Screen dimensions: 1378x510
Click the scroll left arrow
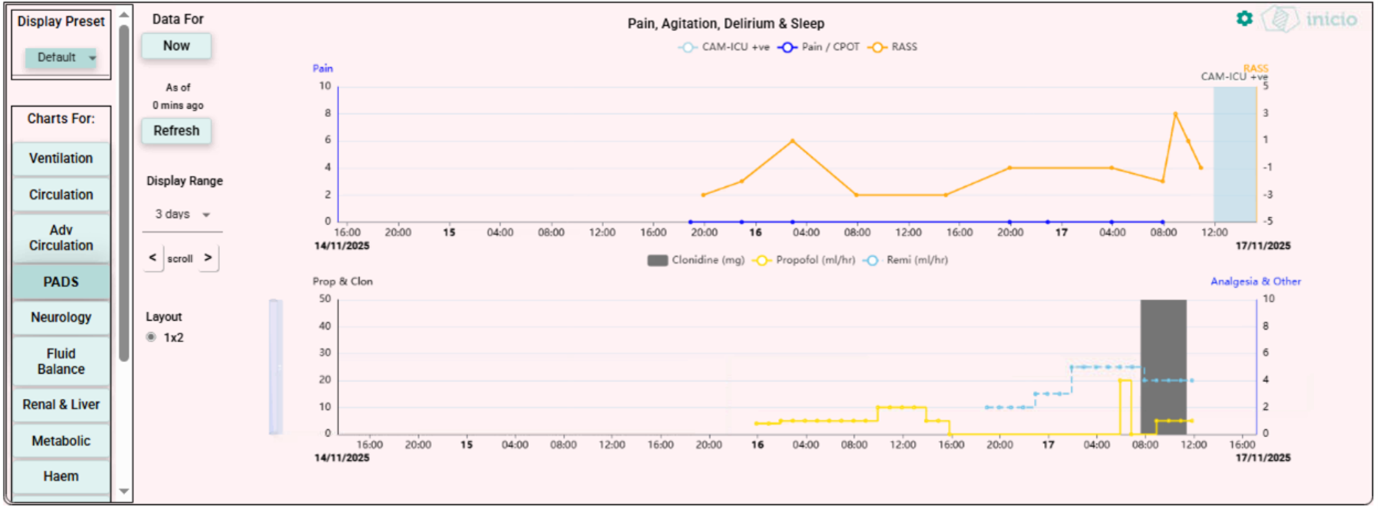152,258
